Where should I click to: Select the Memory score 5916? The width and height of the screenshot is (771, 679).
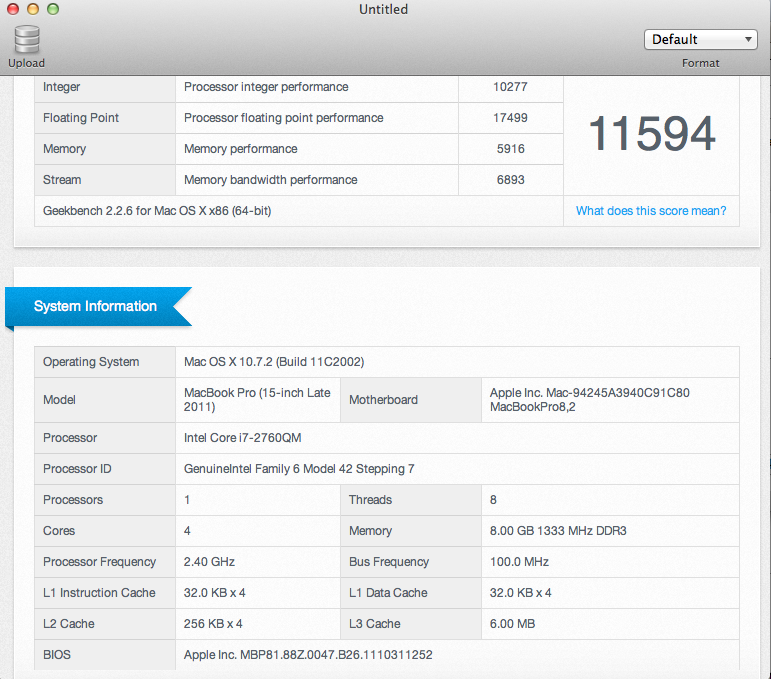click(510, 149)
